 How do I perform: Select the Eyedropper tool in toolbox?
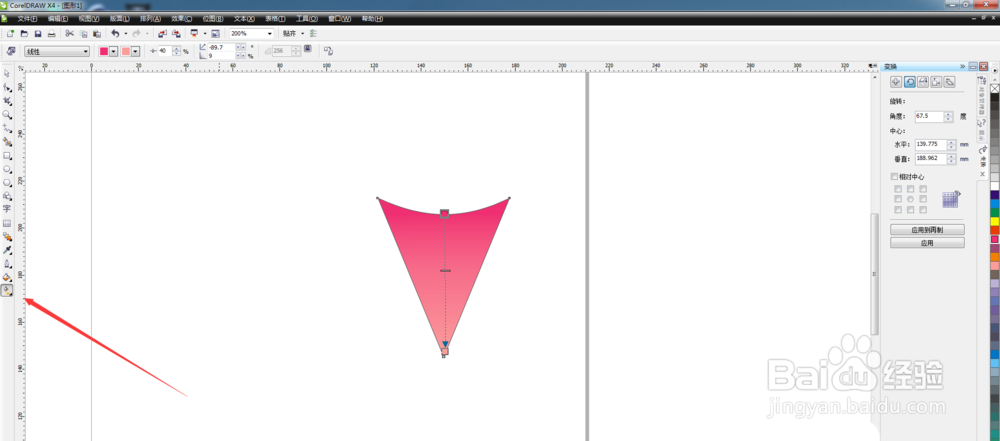point(7,250)
